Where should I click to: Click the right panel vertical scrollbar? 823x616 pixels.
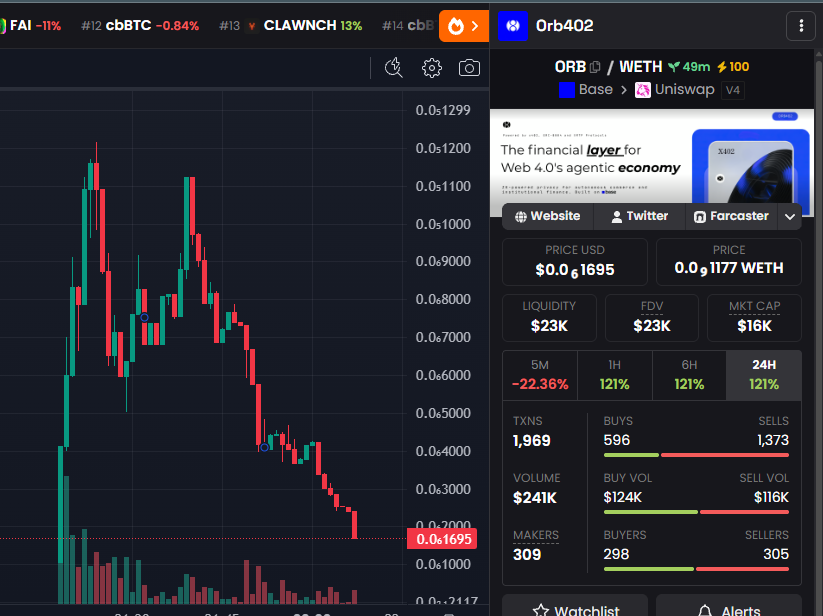pos(818,333)
